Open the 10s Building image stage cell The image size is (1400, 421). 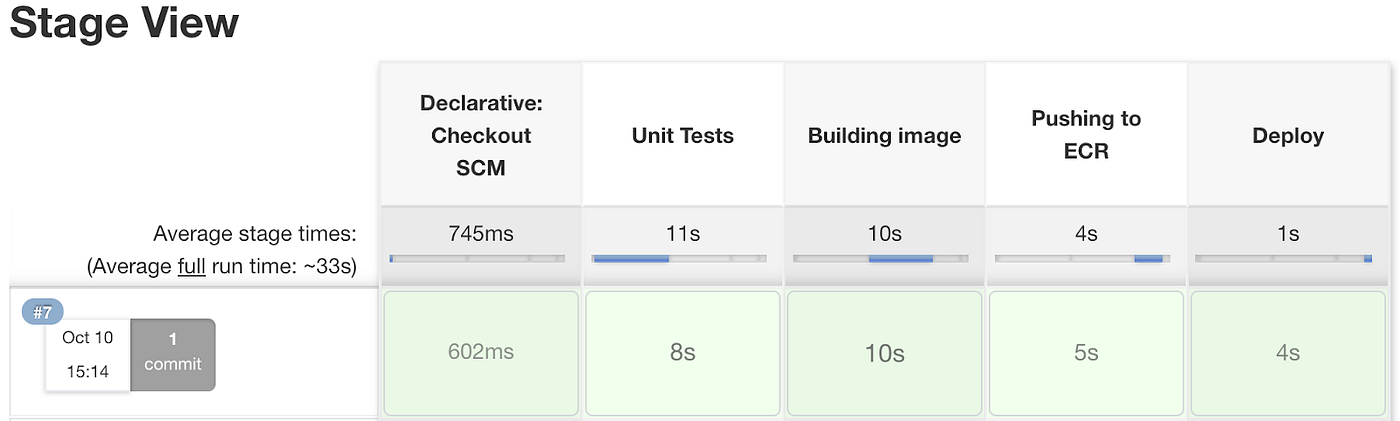(x=884, y=353)
